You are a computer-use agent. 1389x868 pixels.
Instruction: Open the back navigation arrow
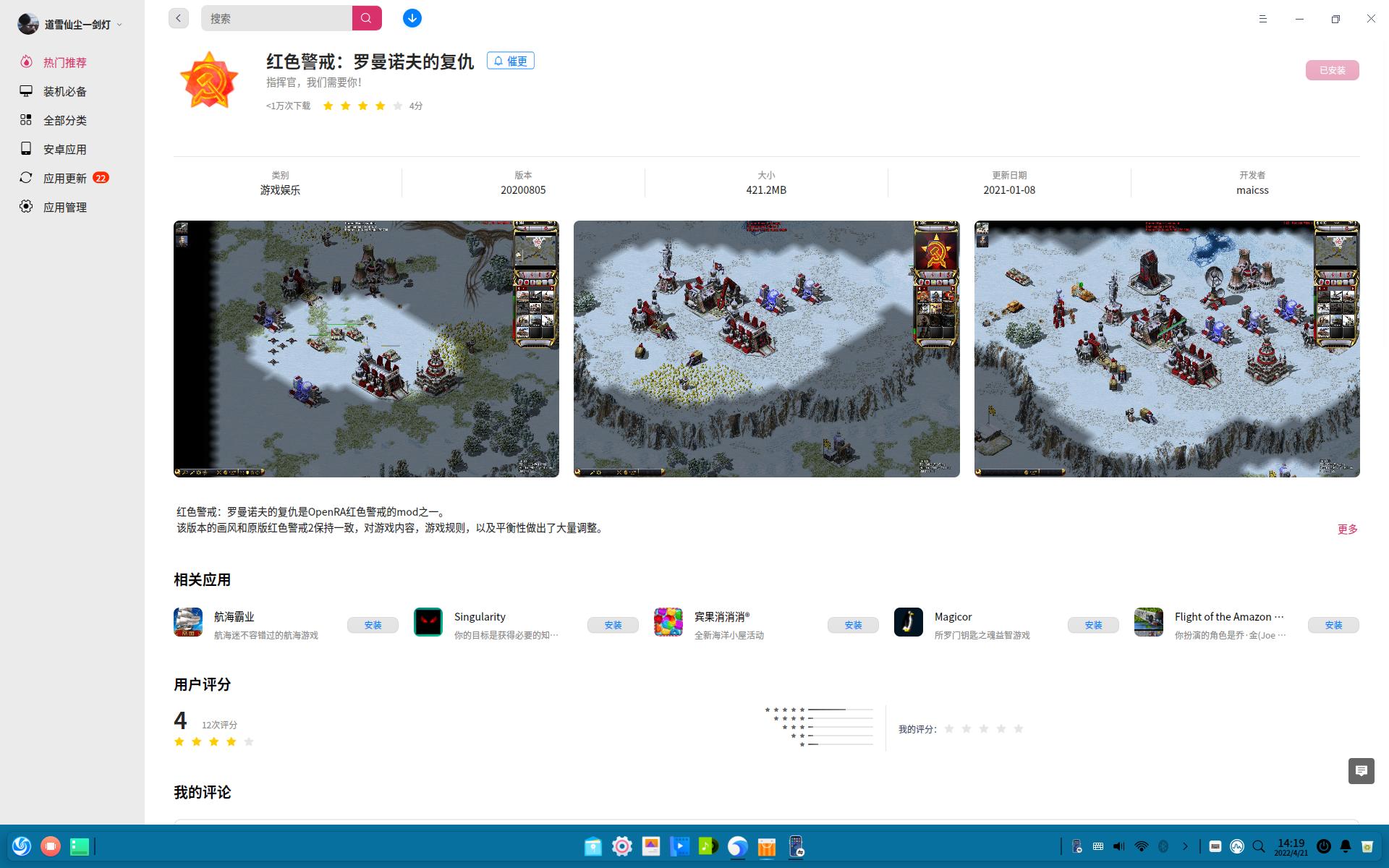point(178,18)
